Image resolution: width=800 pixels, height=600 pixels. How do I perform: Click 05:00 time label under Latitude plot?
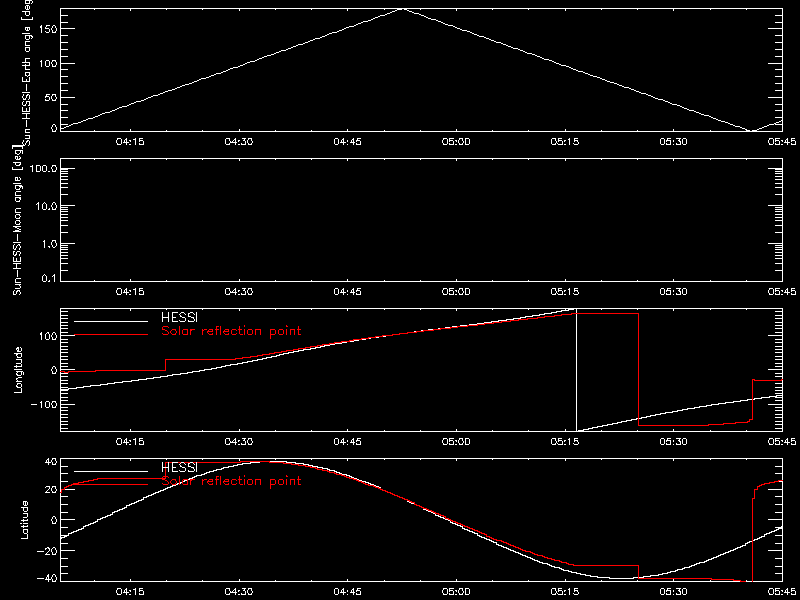456,591
